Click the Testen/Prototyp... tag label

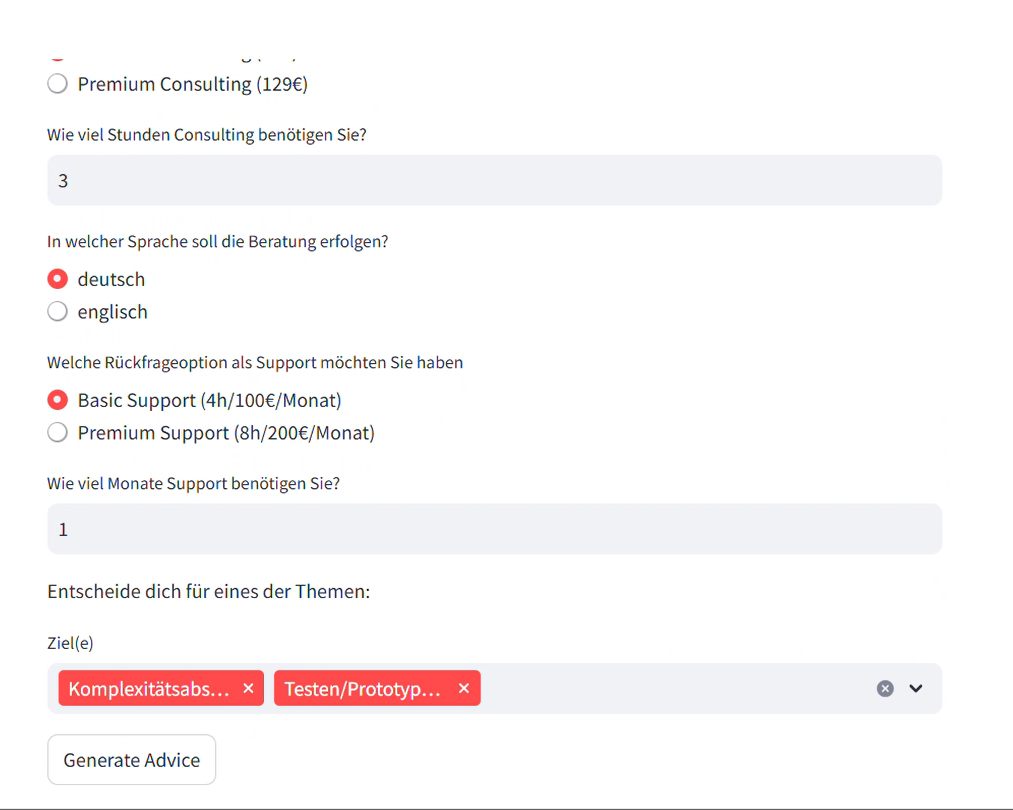point(362,689)
